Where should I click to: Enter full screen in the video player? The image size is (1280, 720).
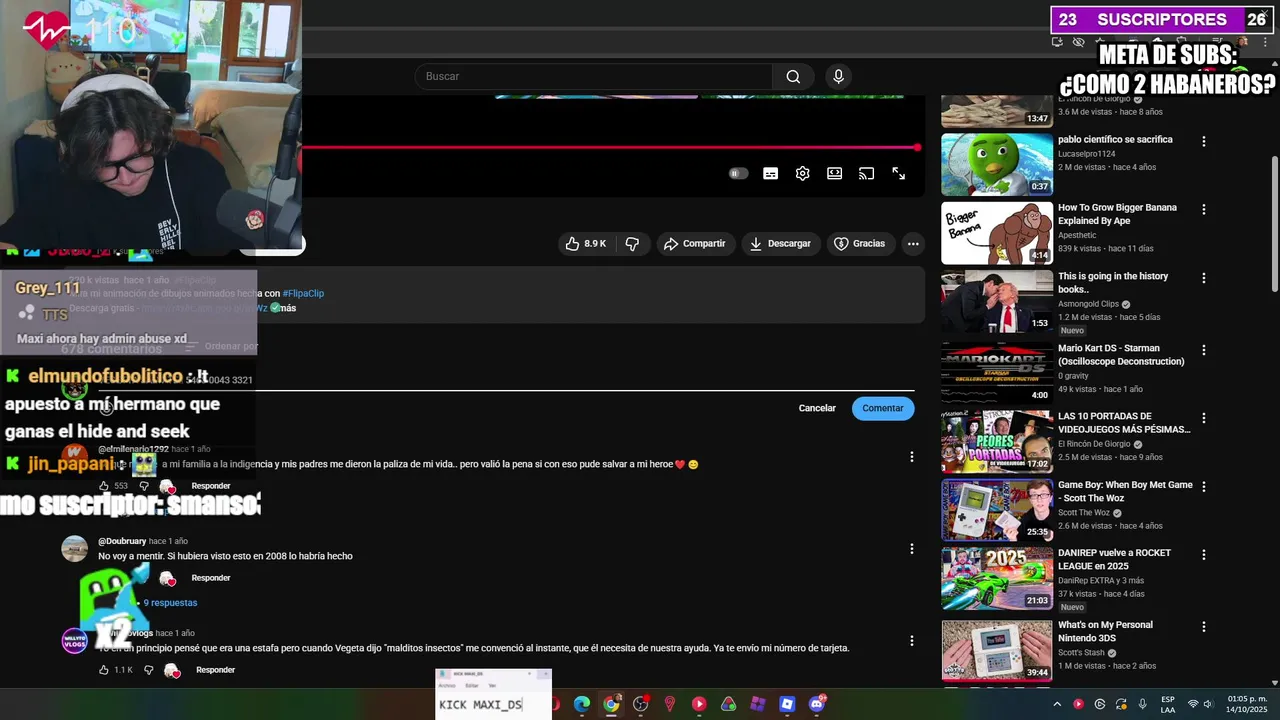pos(898,174)
